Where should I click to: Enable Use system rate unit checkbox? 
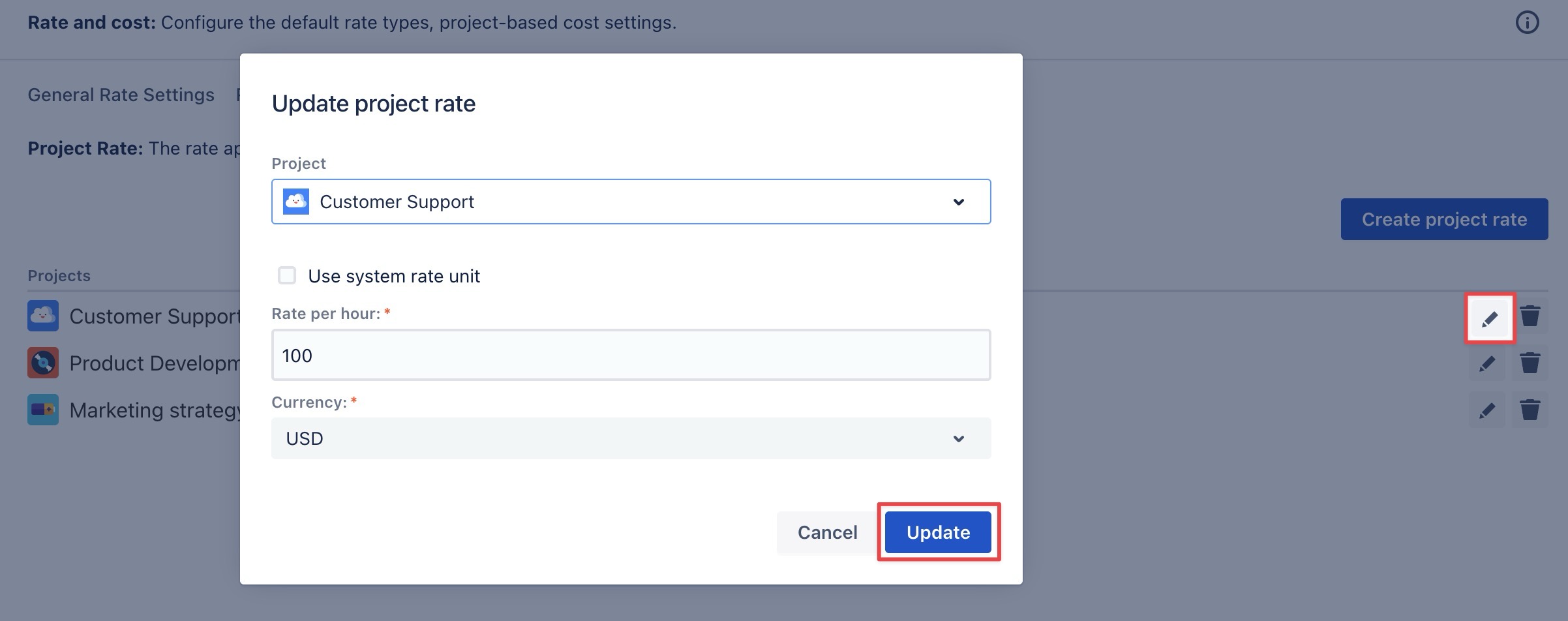pos(287,275)
